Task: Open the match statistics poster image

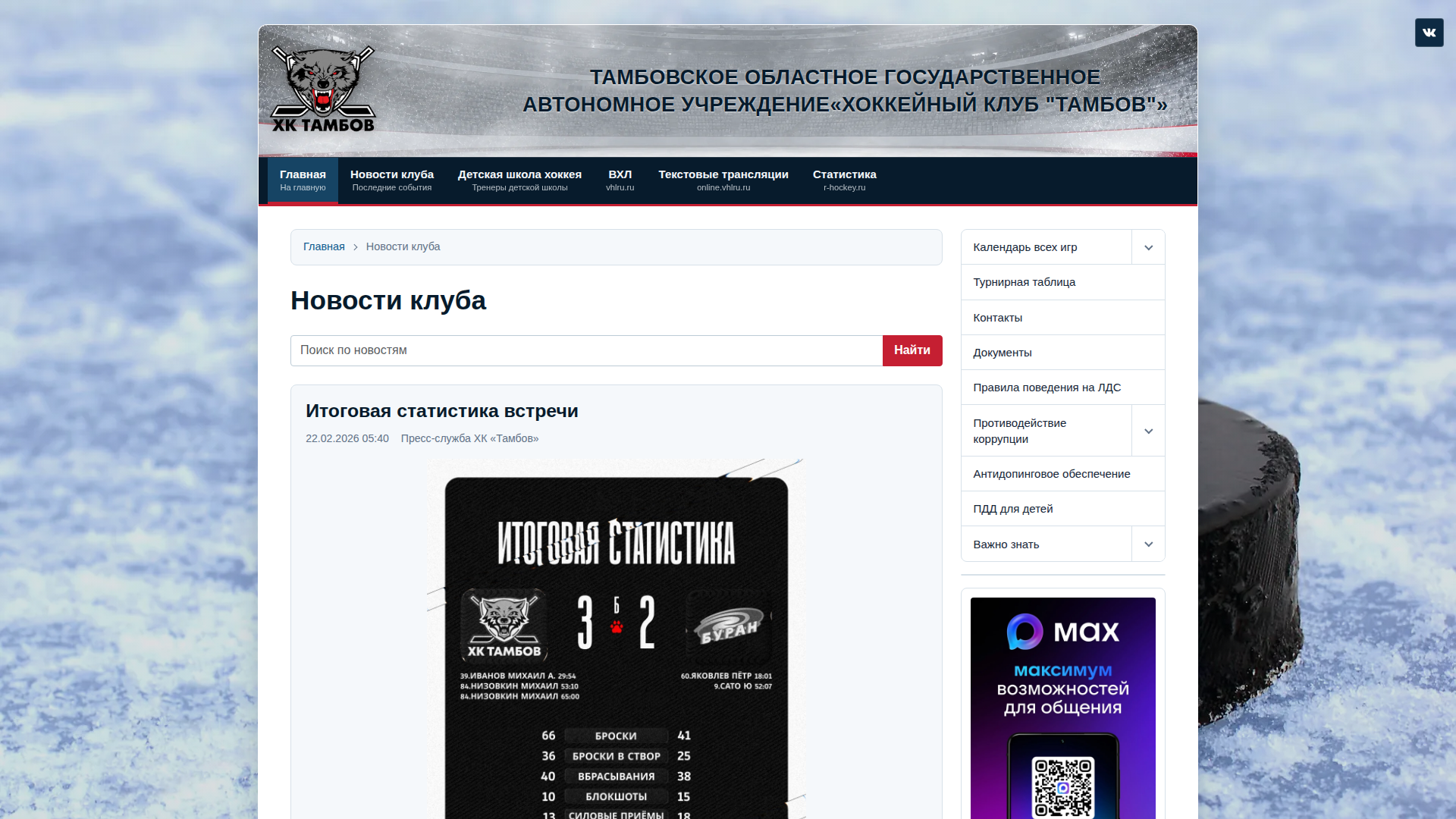Action: click(x=616, y=639)
